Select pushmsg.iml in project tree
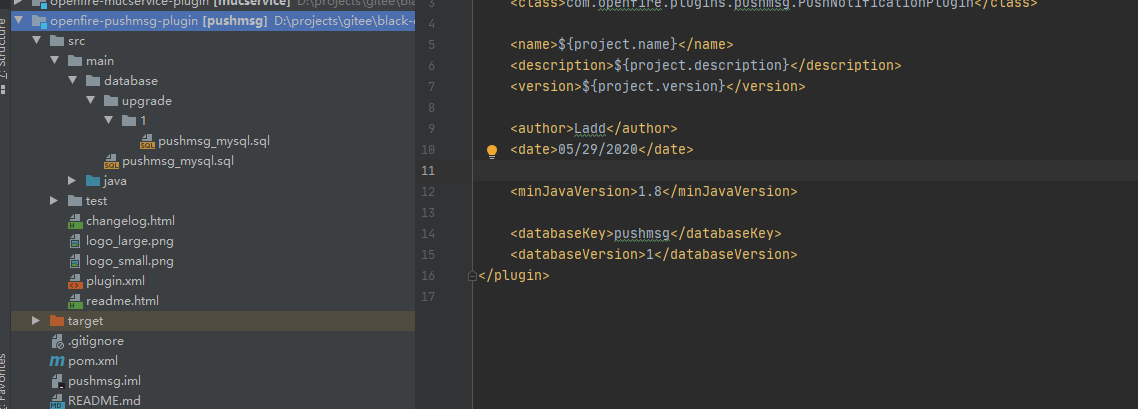This screenshot has width=1138, height=409. click(105, 381)
